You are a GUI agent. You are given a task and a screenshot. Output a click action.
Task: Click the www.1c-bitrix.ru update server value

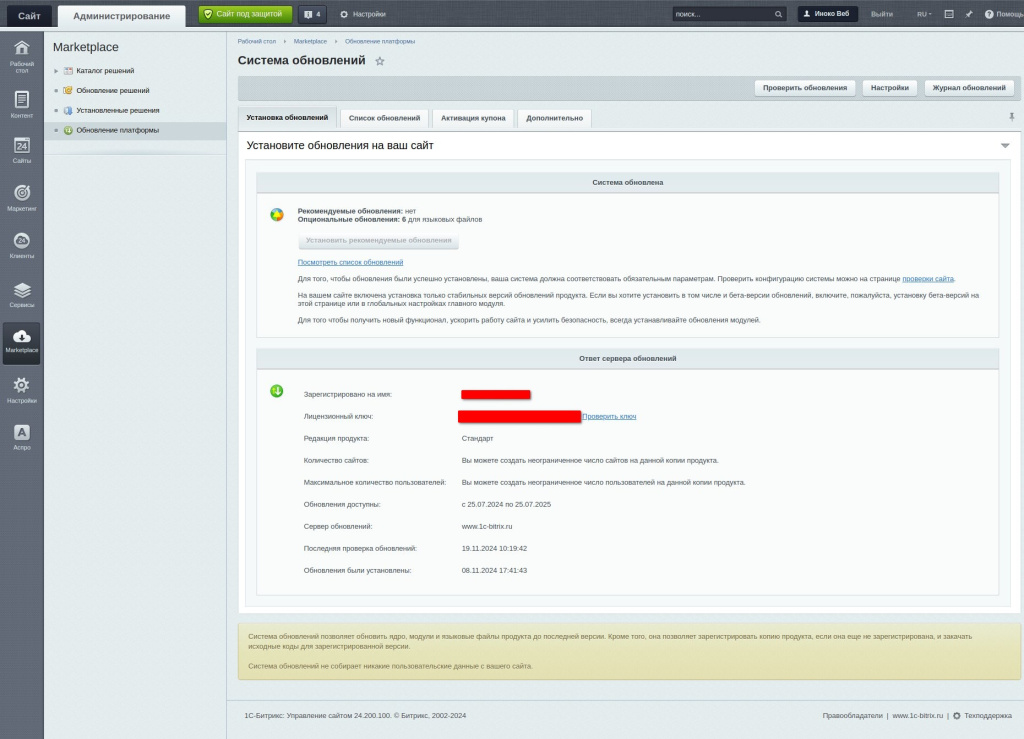click(x=487, y=527)
